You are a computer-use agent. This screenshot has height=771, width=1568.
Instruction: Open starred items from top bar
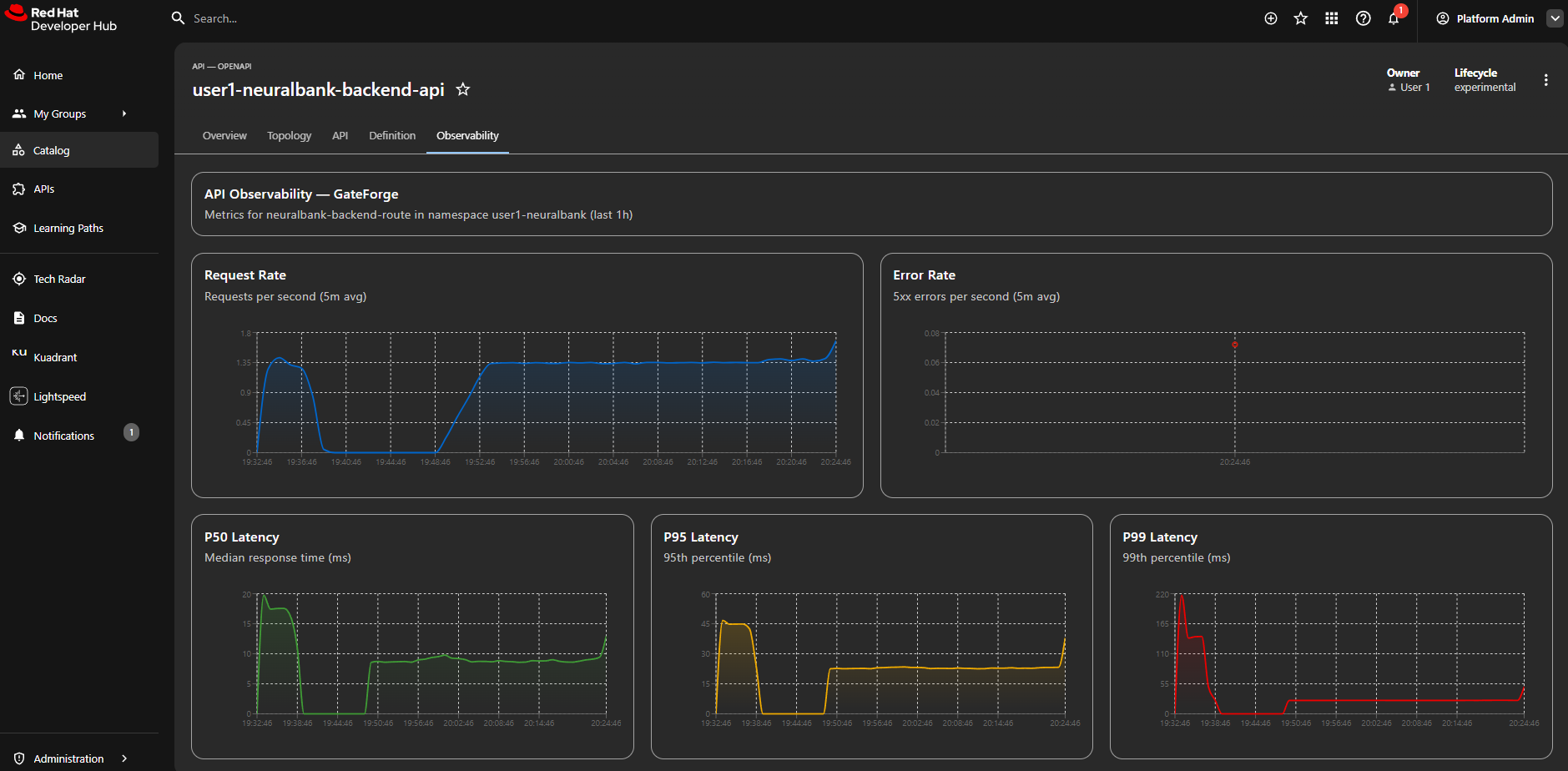1301,18
